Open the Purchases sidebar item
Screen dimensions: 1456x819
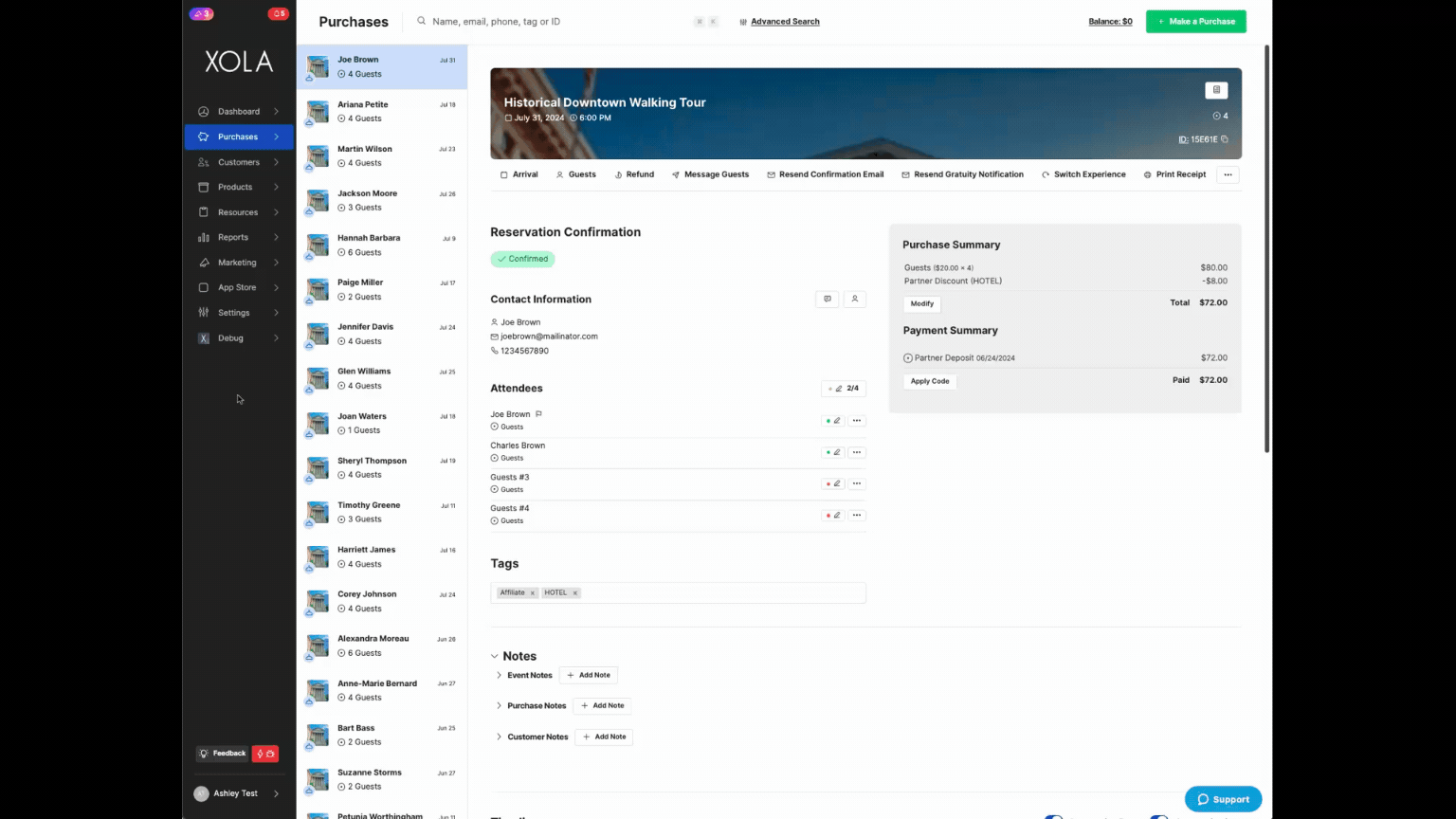click(239, 136)
